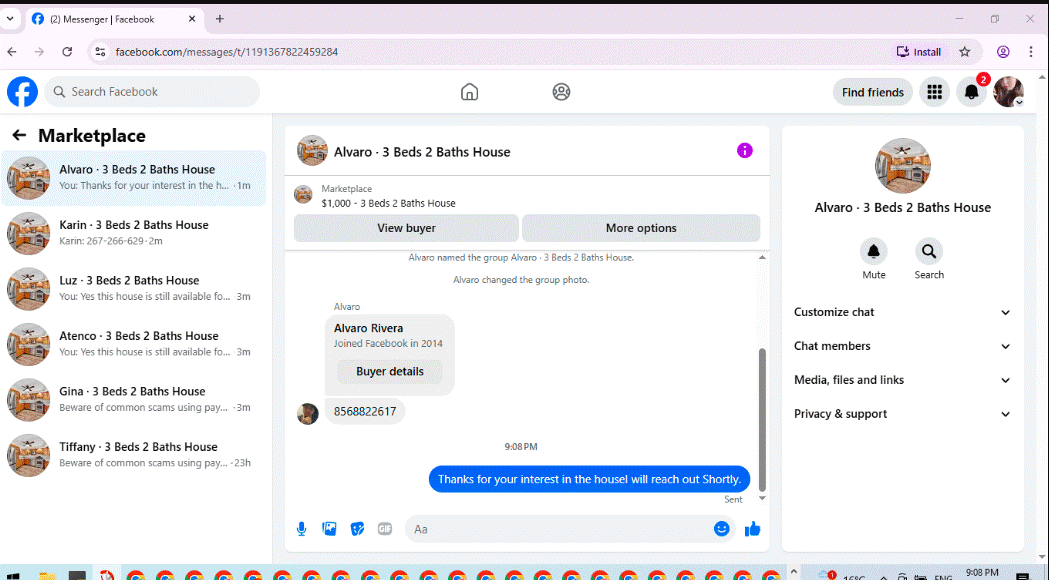This screenshot has height=580, width=1049.
Task: Click the chat scroll down arrow
Action: pos(762,498)
